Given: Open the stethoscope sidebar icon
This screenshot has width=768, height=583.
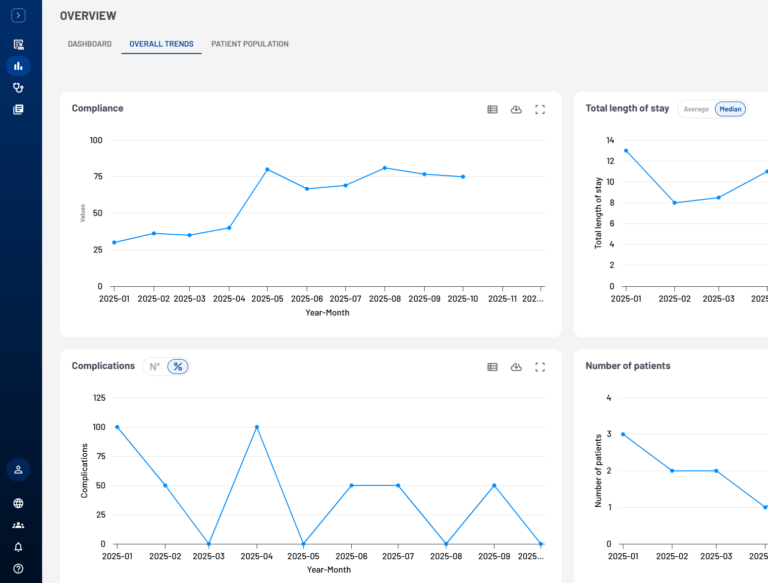Looking at the screenshot, I should point(18,88).
